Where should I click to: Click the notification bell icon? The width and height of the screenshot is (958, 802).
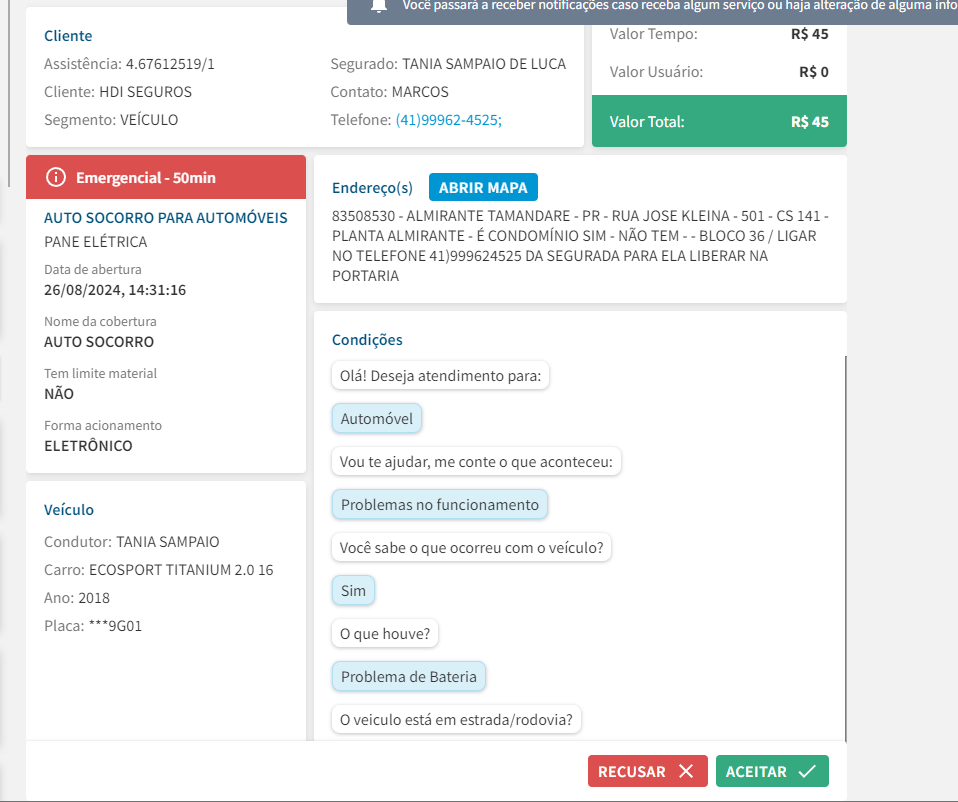coord(378,5)
